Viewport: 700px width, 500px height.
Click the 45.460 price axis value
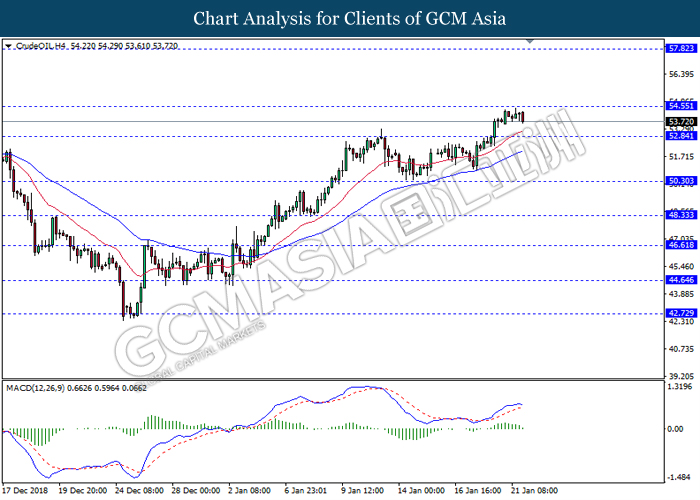click(681, 267)
